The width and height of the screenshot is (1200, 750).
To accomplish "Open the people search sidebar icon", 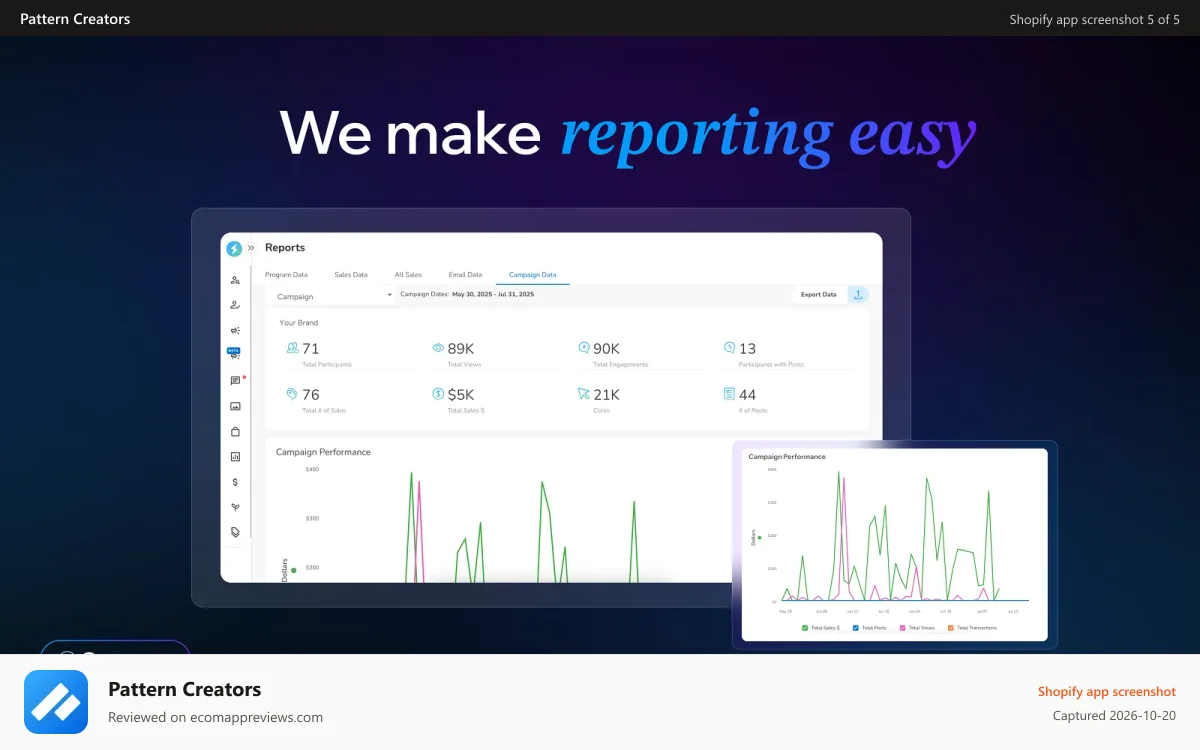I will pos(235,281).
